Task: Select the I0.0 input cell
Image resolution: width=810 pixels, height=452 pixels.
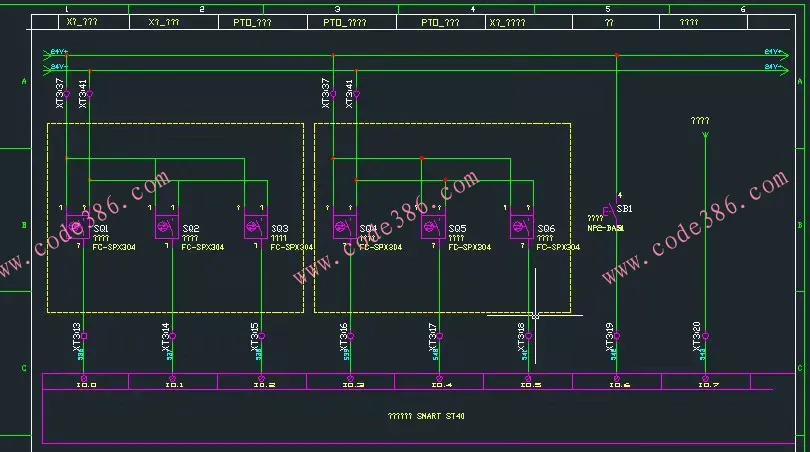Action: point(86,384)
